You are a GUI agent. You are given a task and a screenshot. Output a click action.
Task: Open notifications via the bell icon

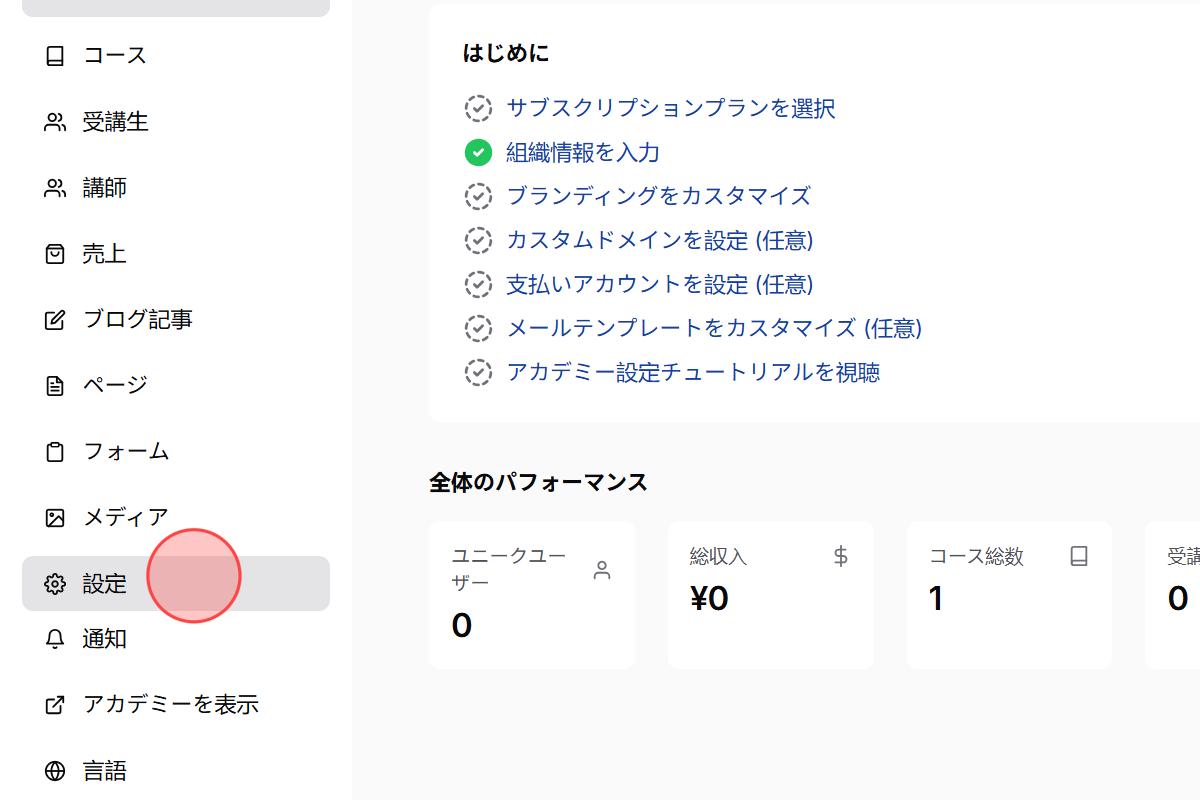click(x=55, y=639)
